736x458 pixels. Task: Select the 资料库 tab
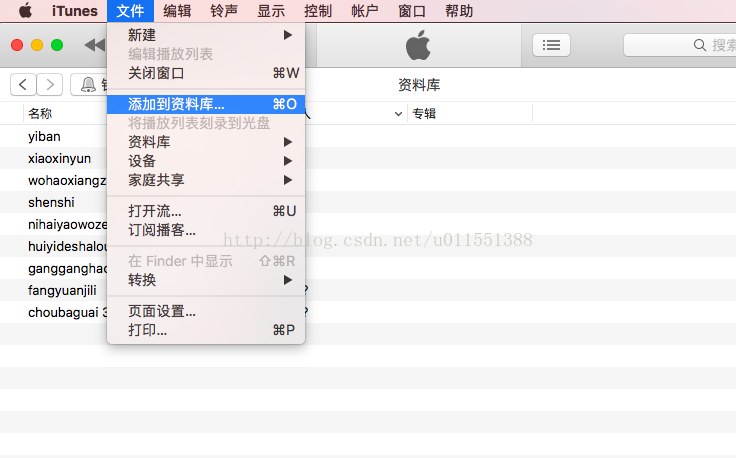pos(419,85)
